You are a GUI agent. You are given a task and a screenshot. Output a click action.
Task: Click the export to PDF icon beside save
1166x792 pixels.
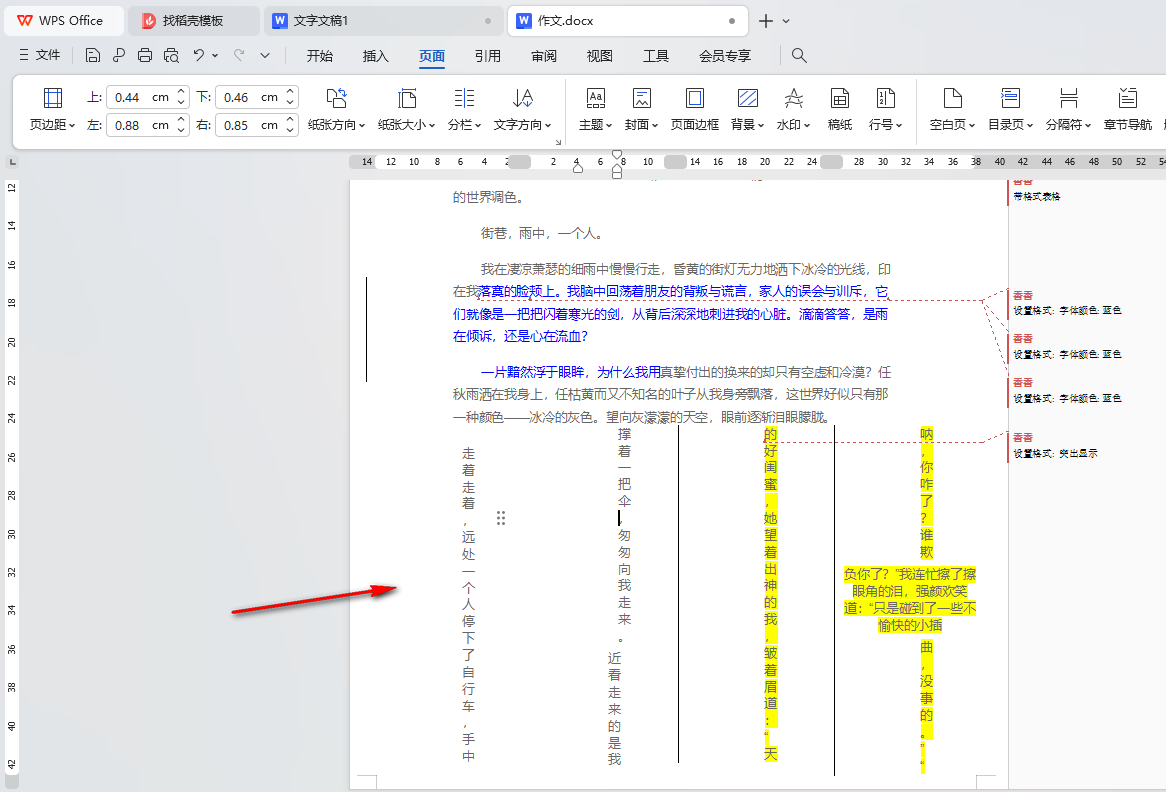pyautogui.click(x=118, y=55)
